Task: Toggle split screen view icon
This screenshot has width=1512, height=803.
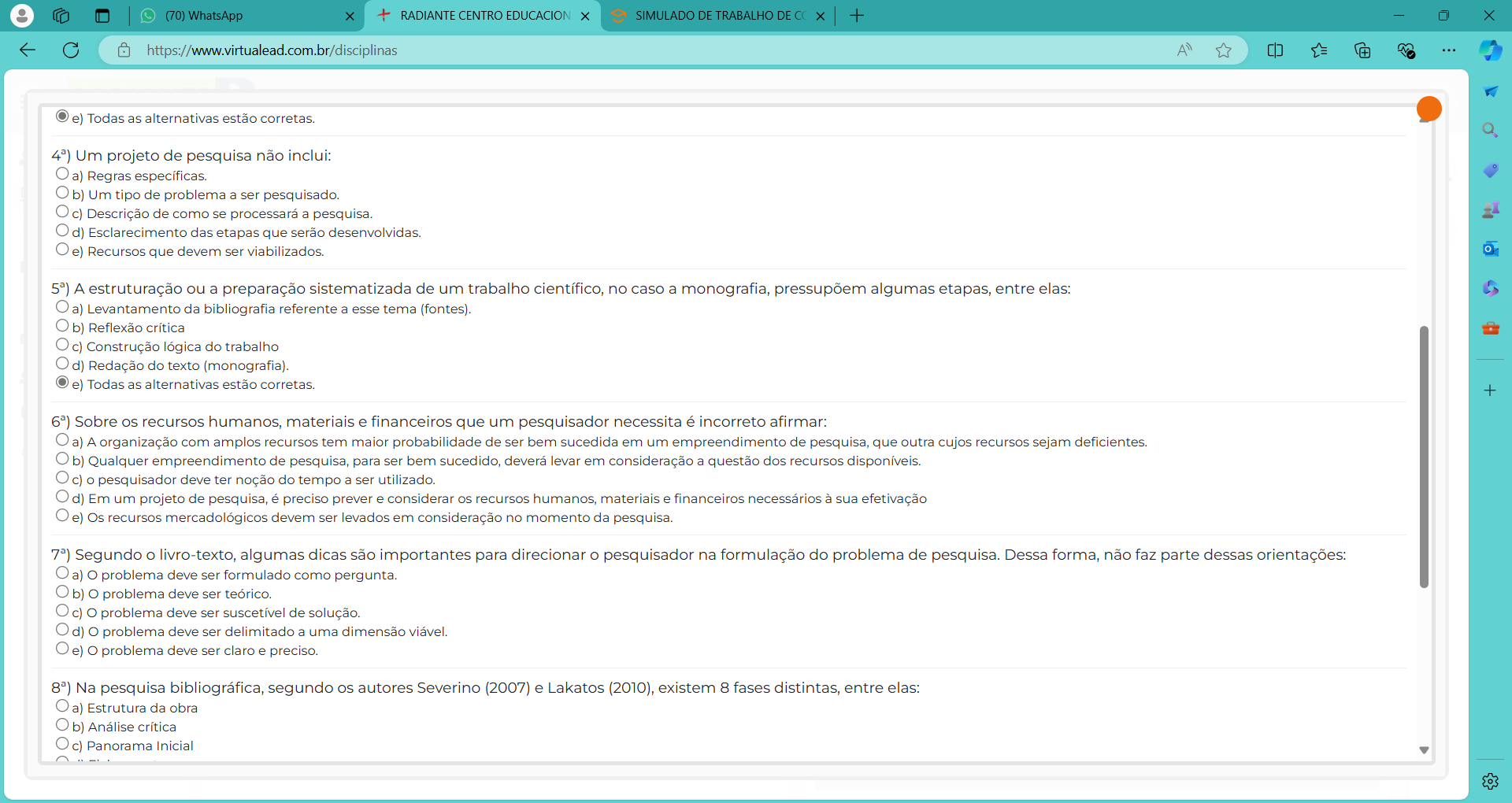Action: click(x=1275, y=50)
